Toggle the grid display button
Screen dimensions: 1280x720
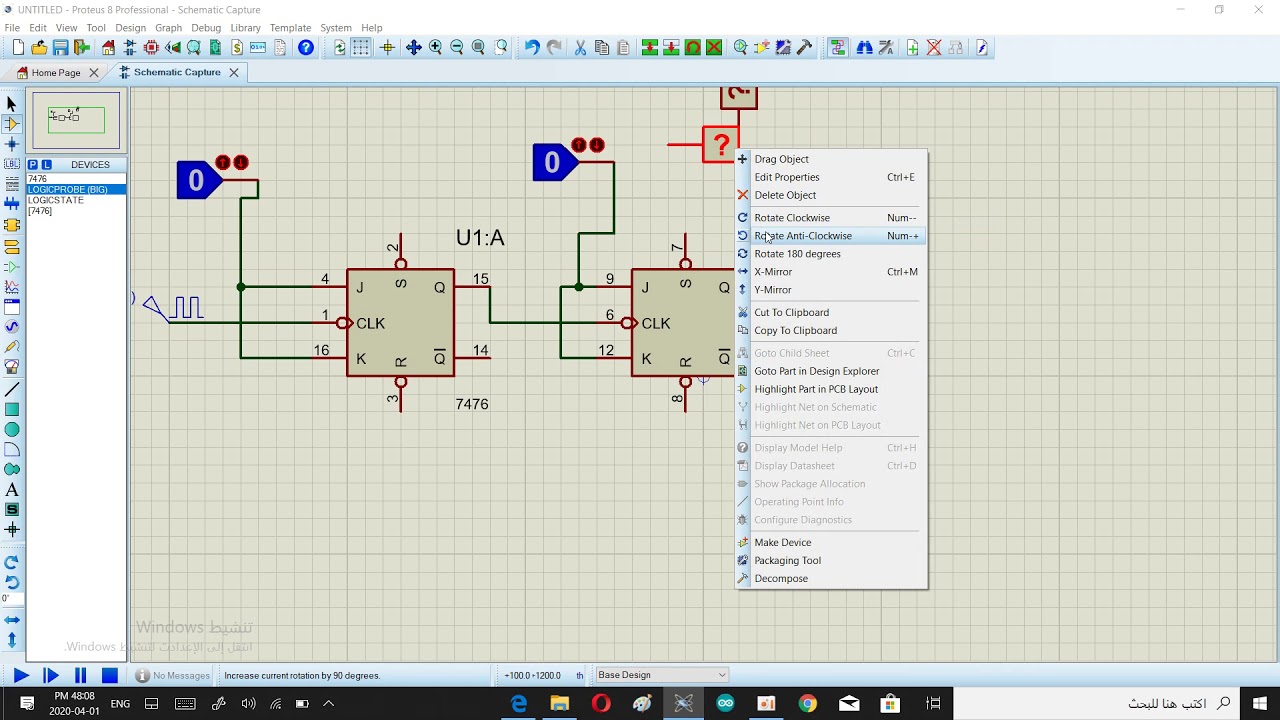361,47
